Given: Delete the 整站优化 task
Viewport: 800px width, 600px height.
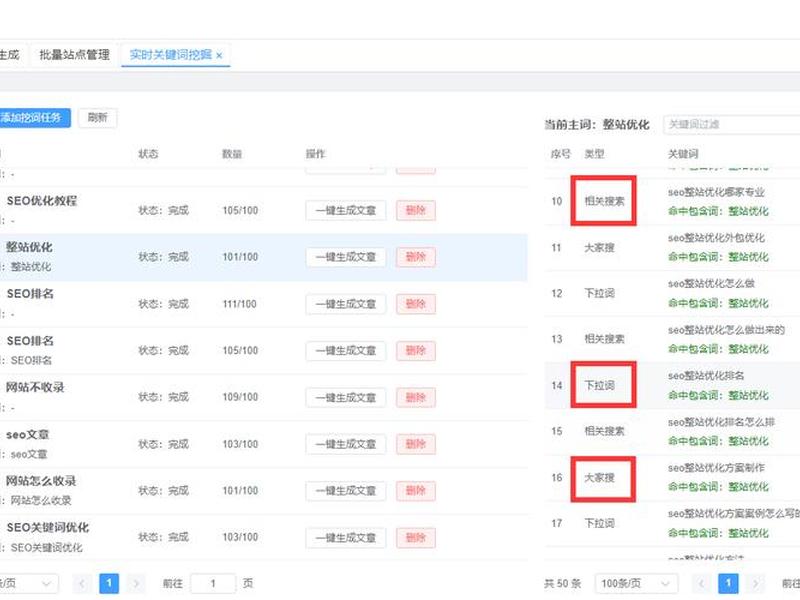Looking at the screenshot, I should pos(416,257).
